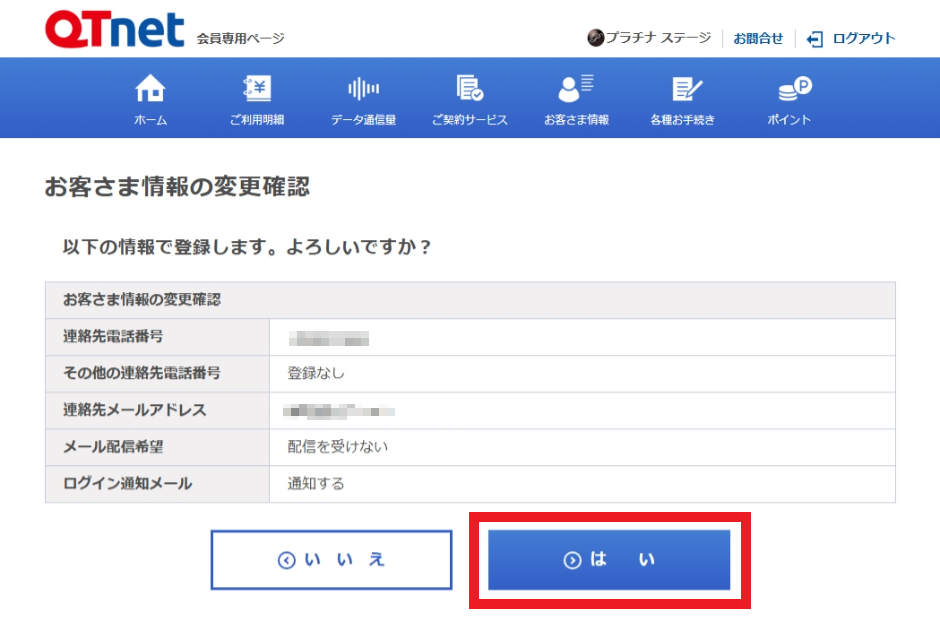Open the データ通信量 waveform icon
This screenshot has height=638, width=940.
363,89
